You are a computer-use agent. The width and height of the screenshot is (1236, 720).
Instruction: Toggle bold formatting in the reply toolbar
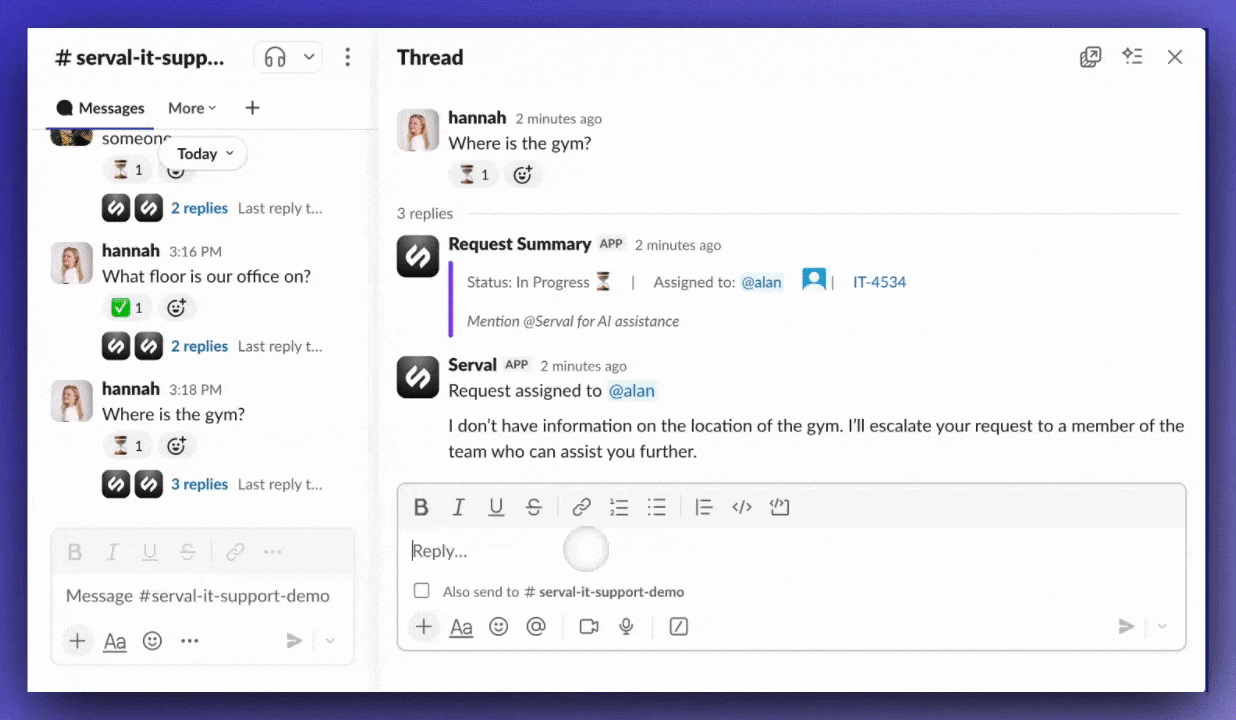(x=420, y=507)
